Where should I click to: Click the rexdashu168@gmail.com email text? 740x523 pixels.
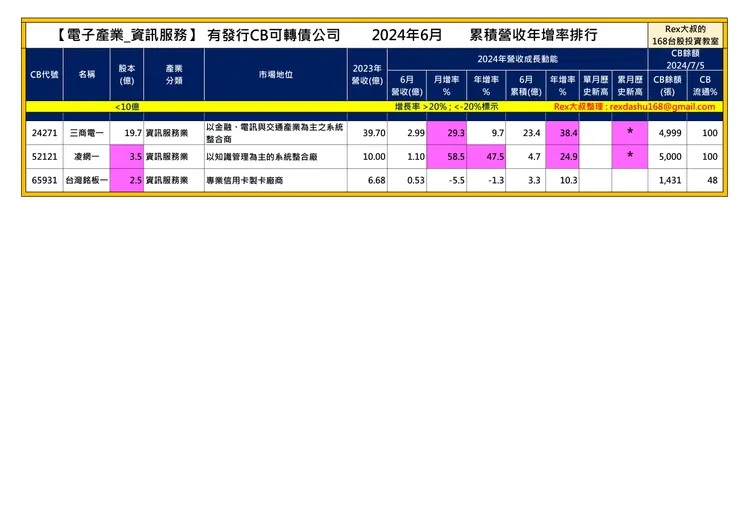(x=663, y=107)
